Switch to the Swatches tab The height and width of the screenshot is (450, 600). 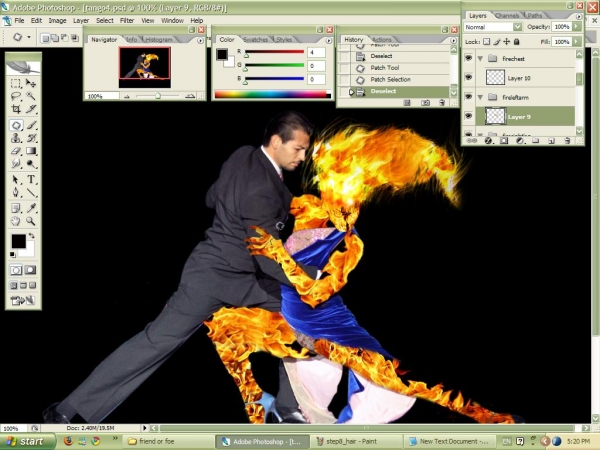coord(255,39)
